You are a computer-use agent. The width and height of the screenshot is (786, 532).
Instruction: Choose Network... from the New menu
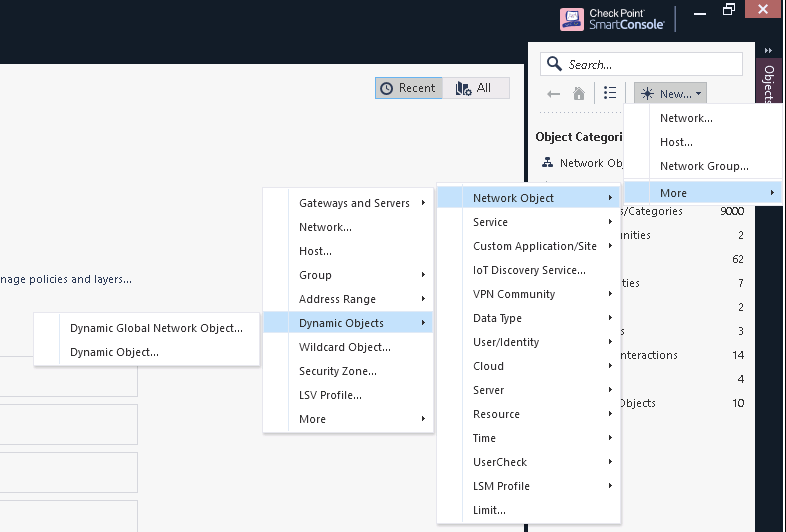click(702, 118)
